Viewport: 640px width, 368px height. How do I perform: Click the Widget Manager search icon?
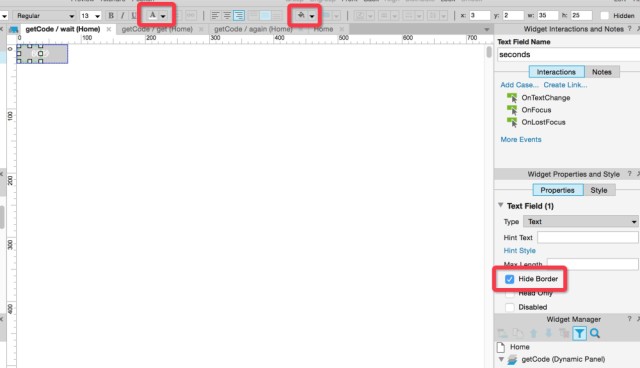click(x=595, y=333)
